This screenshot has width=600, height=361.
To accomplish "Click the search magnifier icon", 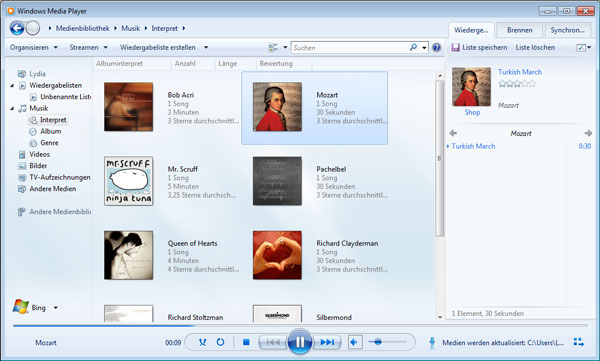I will click(x=413, y=47).
